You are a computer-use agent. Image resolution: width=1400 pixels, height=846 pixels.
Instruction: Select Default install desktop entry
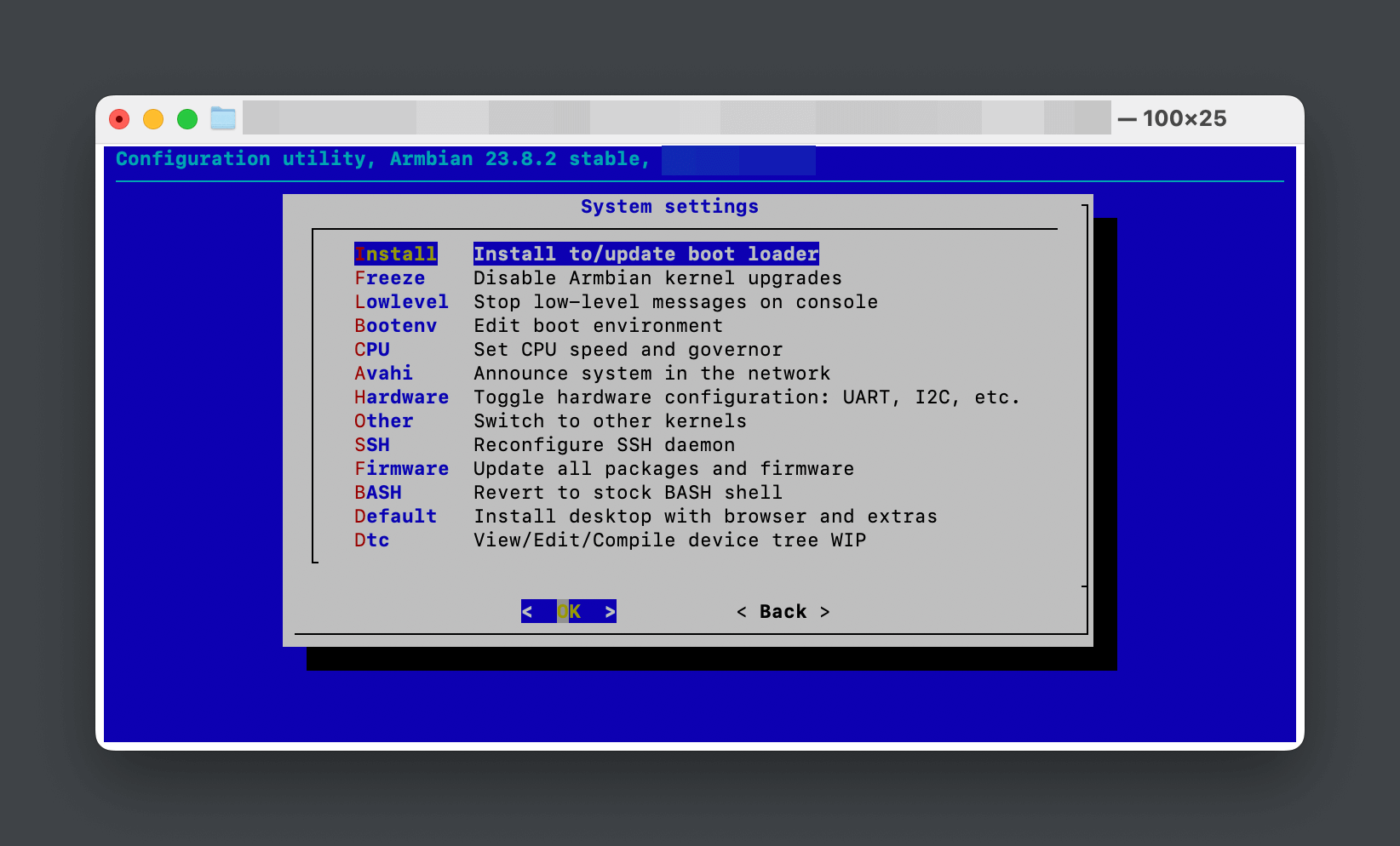[396, 517]
